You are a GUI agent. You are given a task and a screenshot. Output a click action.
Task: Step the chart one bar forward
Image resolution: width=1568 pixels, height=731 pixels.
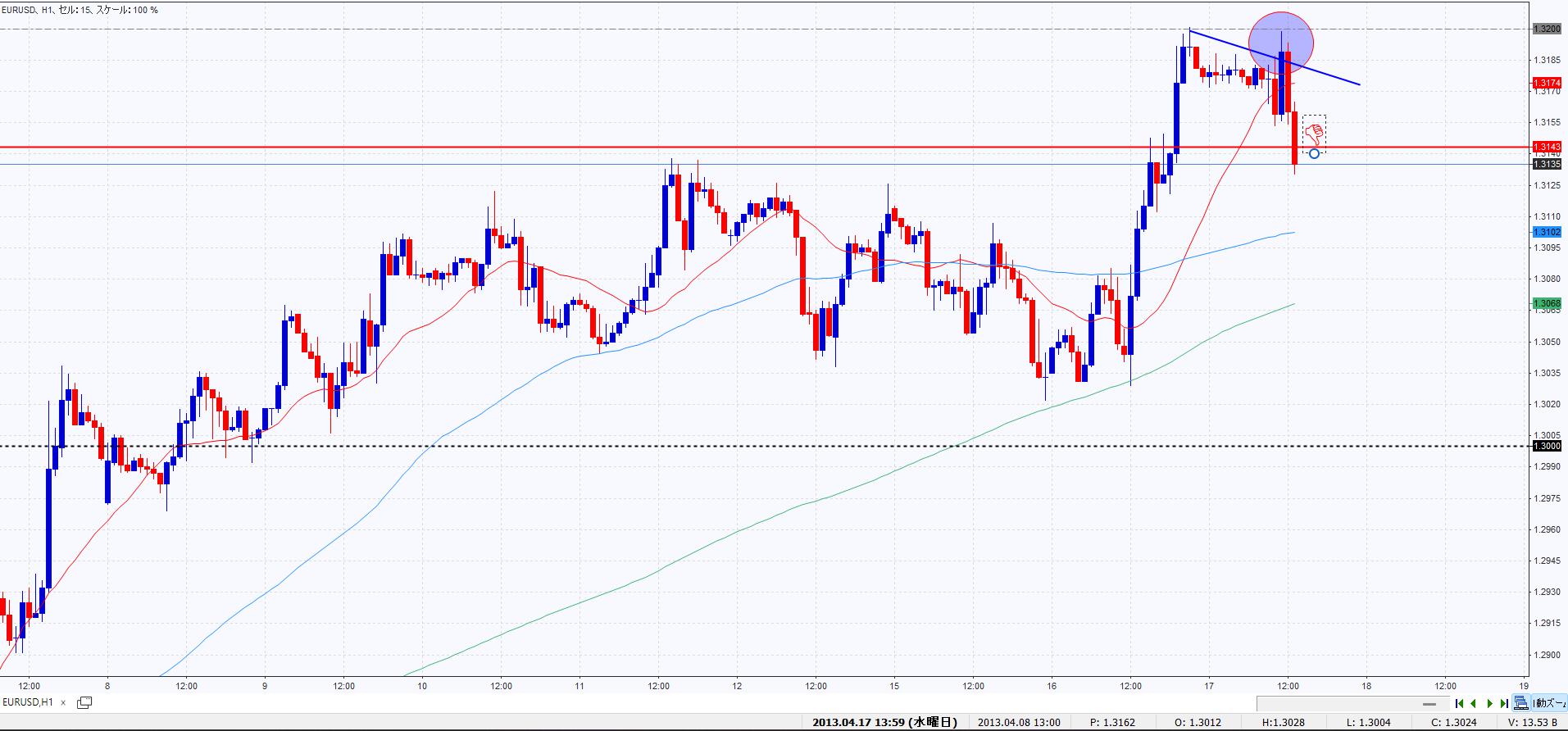[1489, 703]
